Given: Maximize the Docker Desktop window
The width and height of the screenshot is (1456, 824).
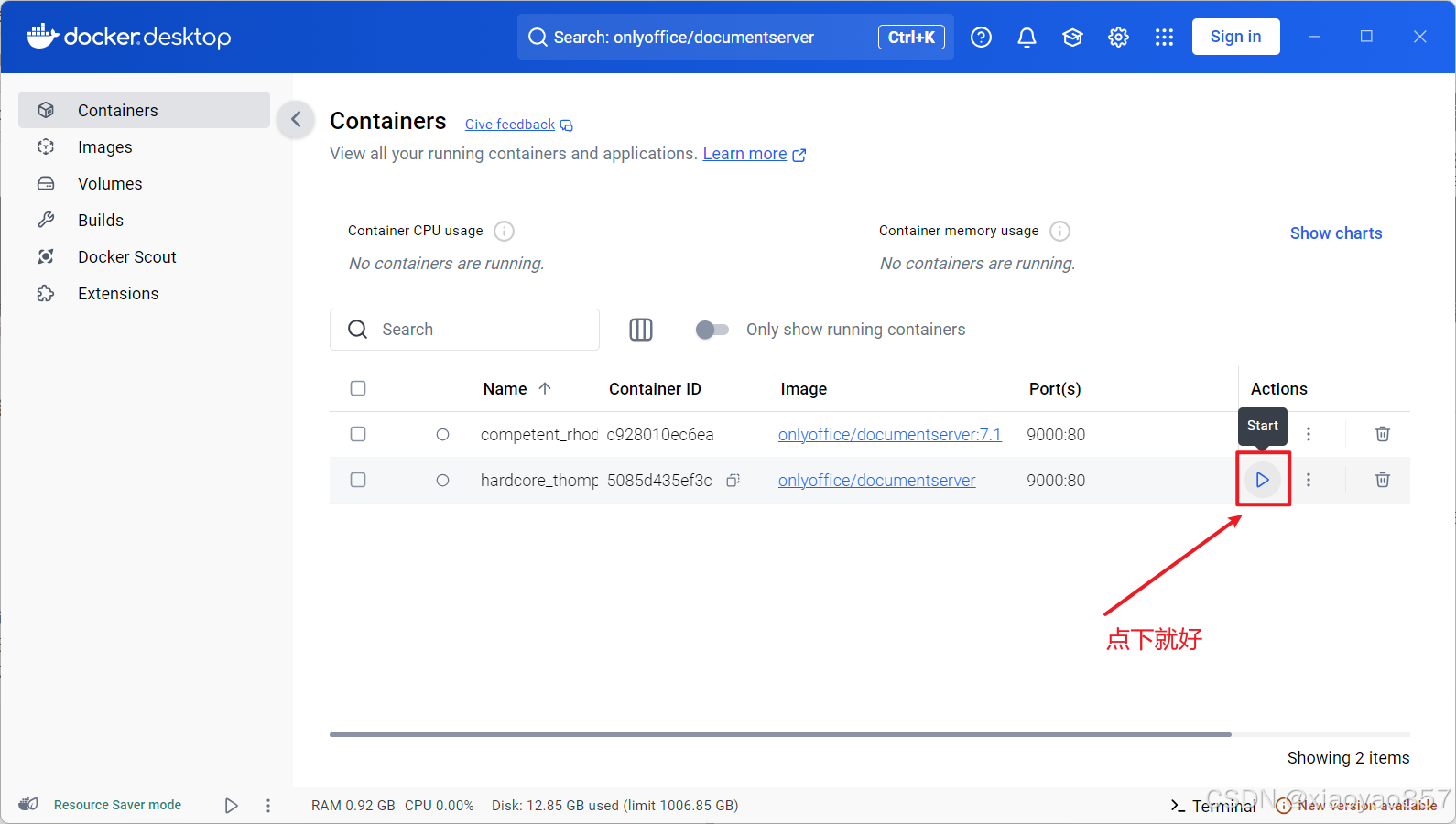Looking at the screenshot, I should coord(1366,37).
